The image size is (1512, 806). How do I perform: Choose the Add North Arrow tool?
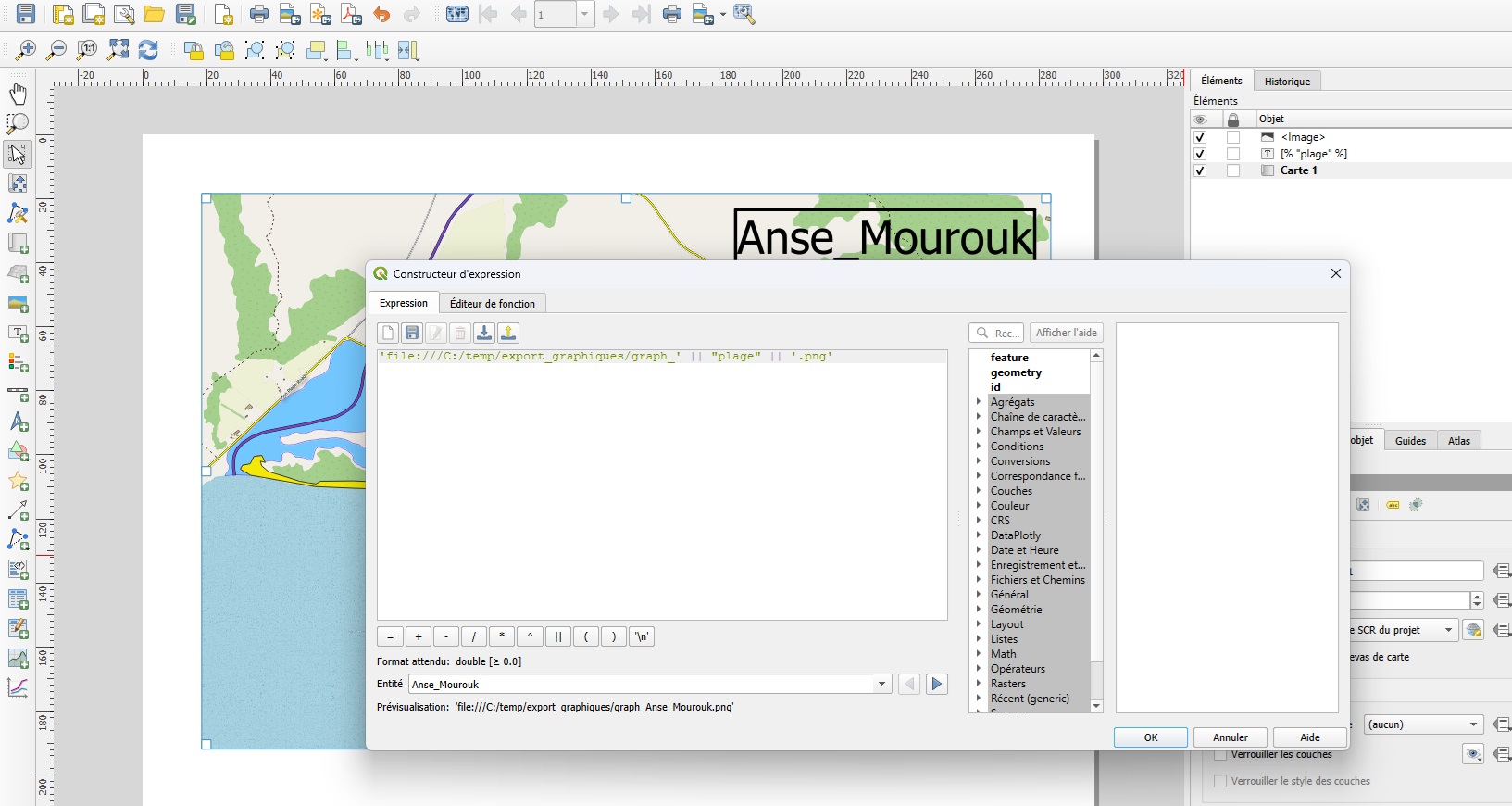(18, 422)
